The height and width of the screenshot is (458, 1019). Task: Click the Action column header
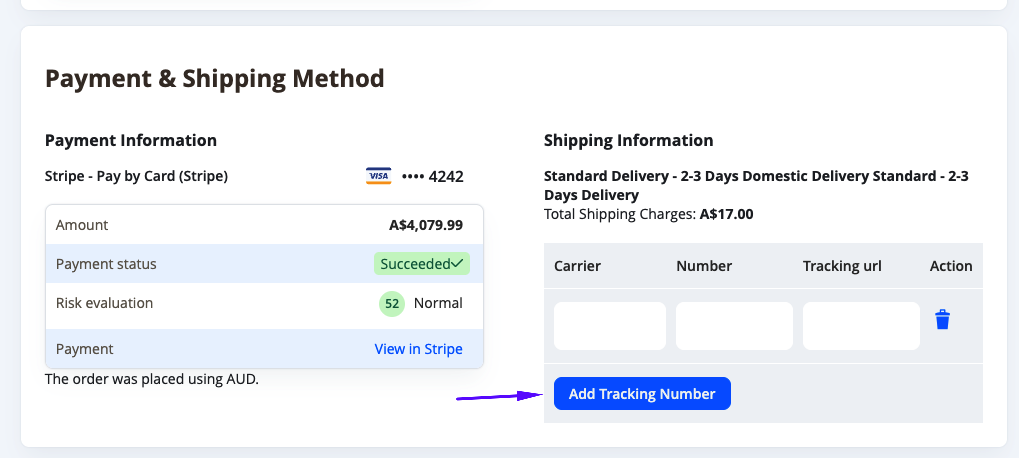tap(950, 266)
